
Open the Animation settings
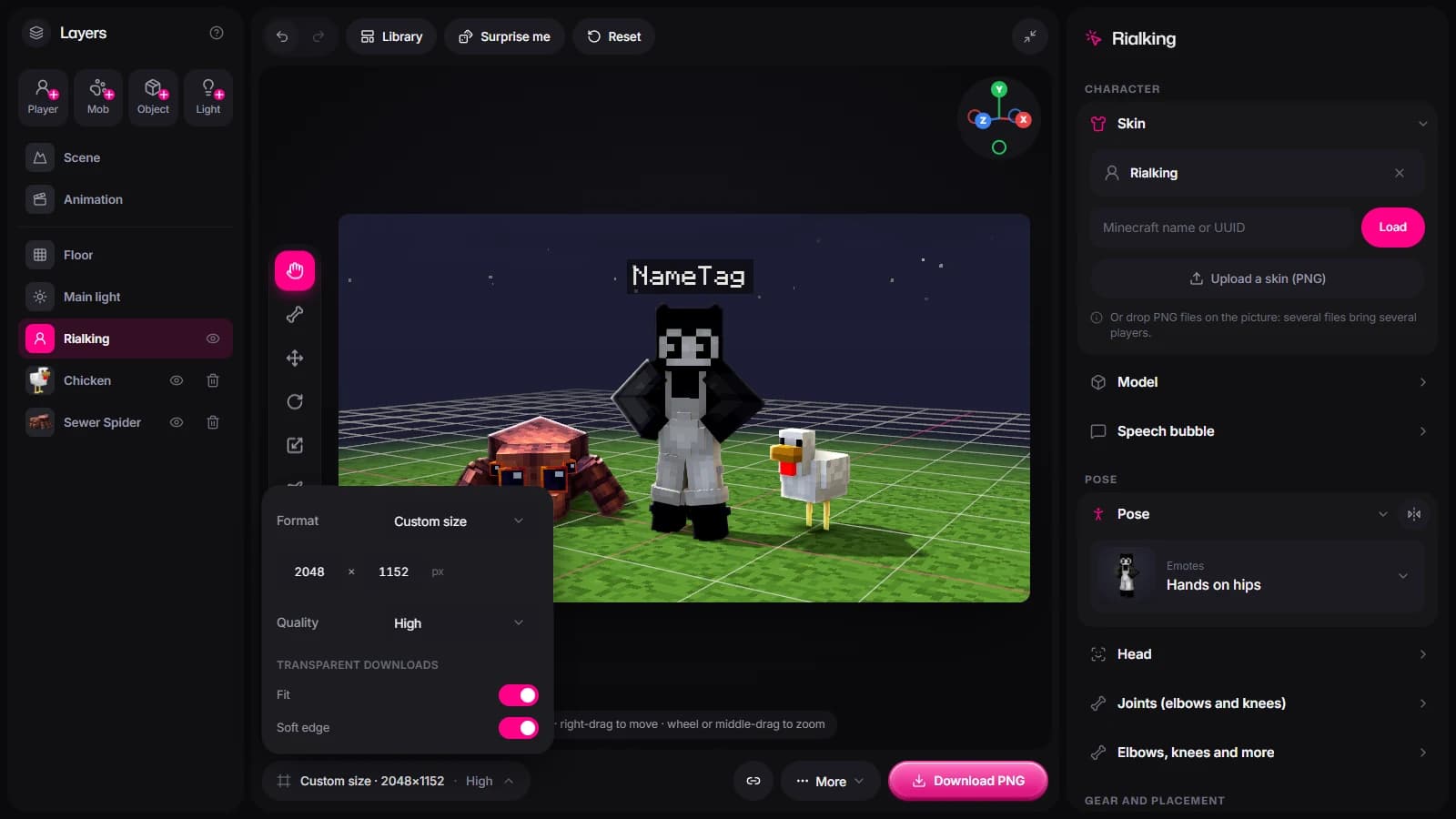click(x=126, y=199)
